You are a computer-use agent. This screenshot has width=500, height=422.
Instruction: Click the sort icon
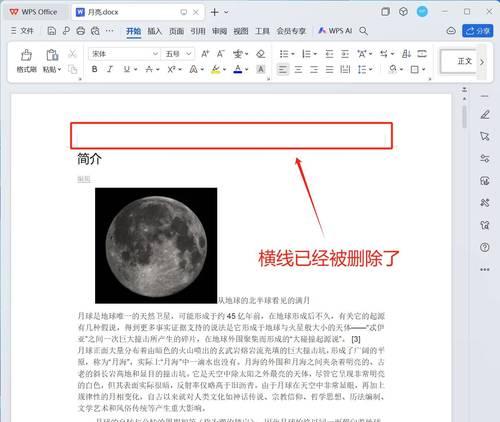(406, 54)
